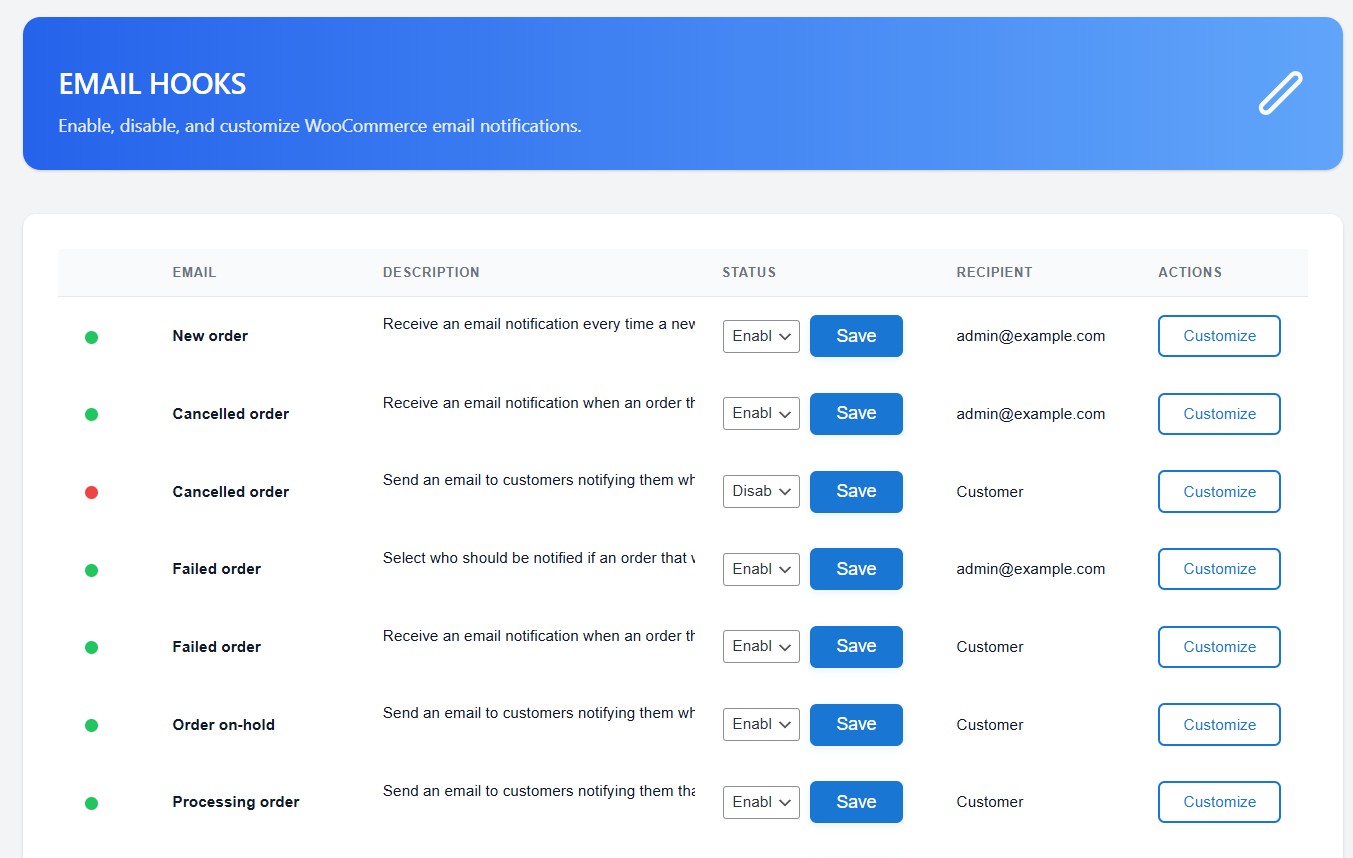
Task: Click the green status dot for Processing order
Action: click(x=91, y=803)
